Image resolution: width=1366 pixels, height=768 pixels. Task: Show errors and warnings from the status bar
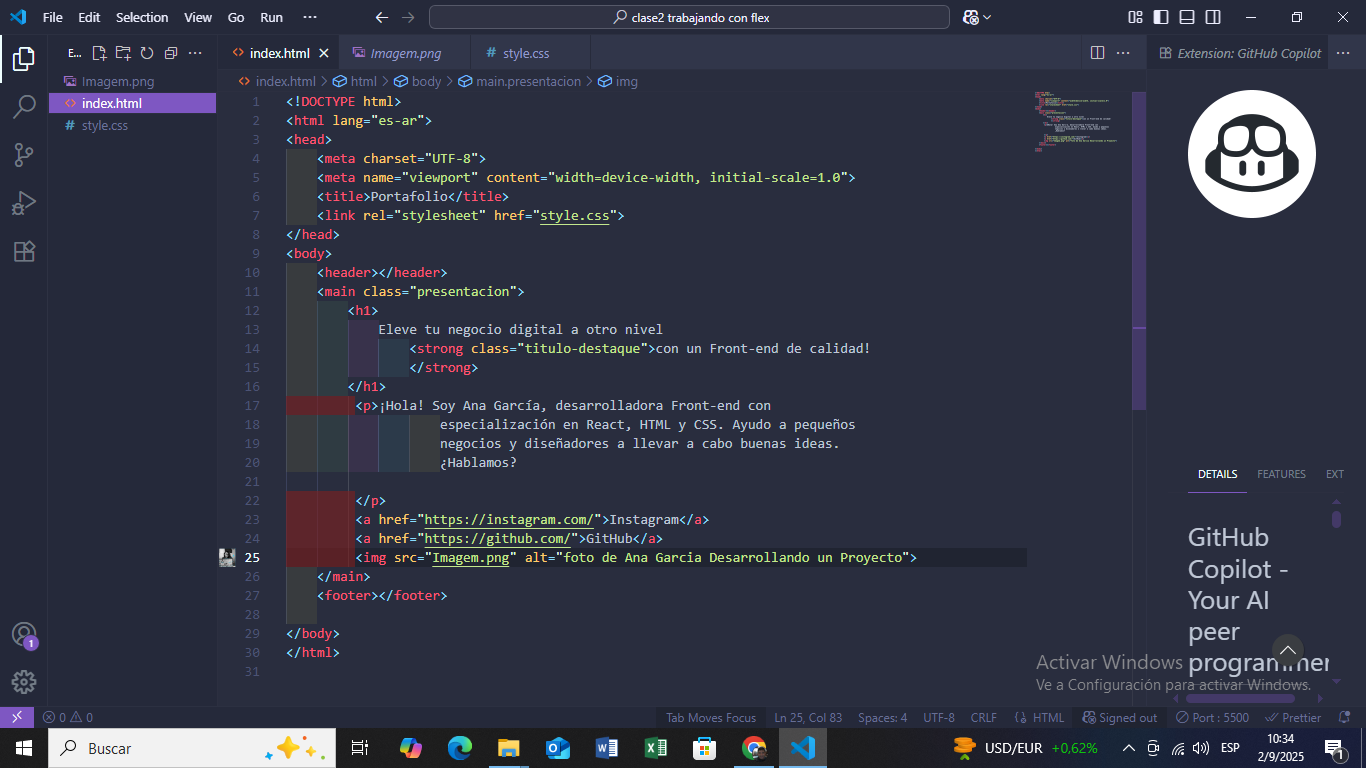point(67,717)
